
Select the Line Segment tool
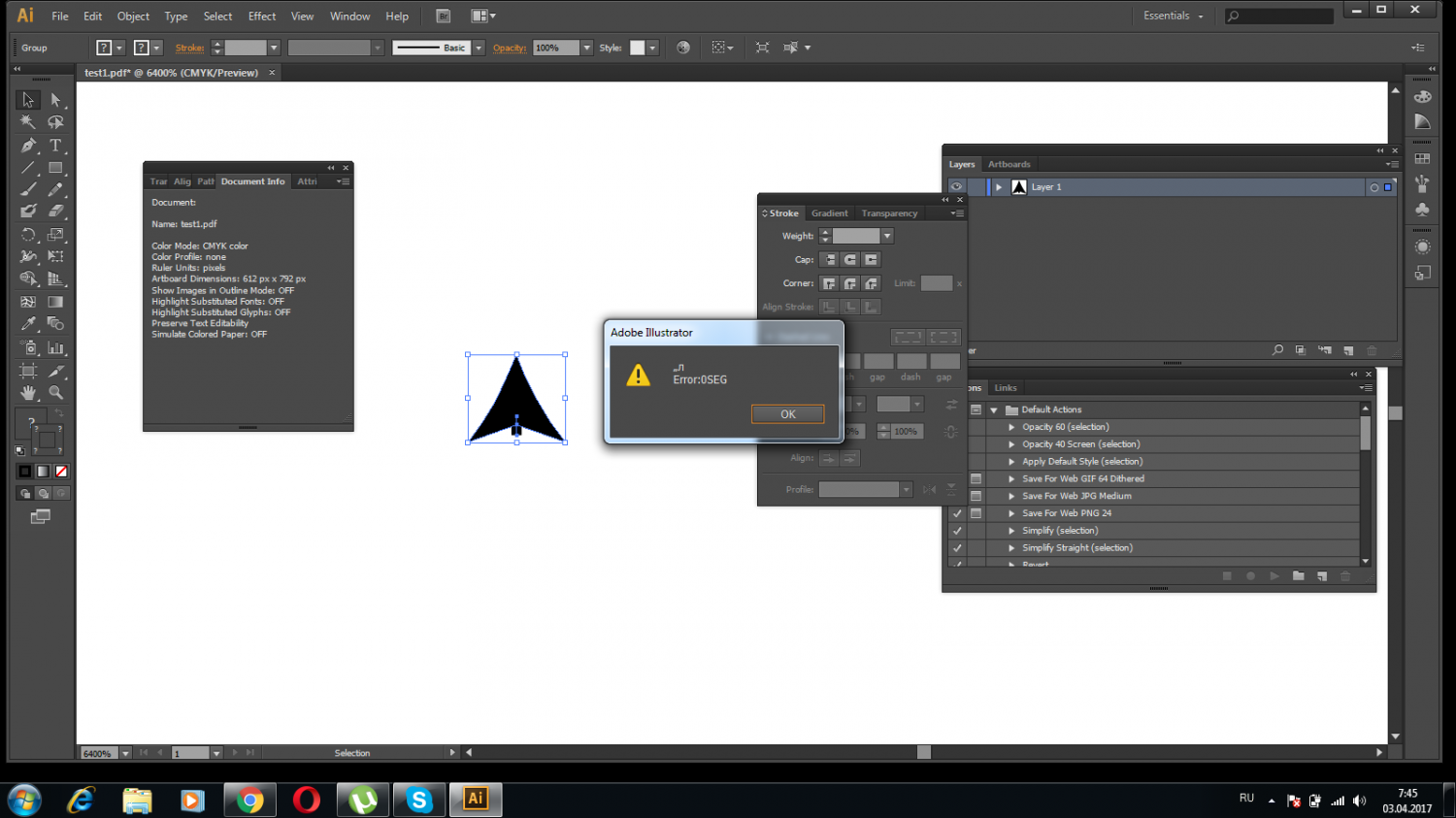(28, 168)
